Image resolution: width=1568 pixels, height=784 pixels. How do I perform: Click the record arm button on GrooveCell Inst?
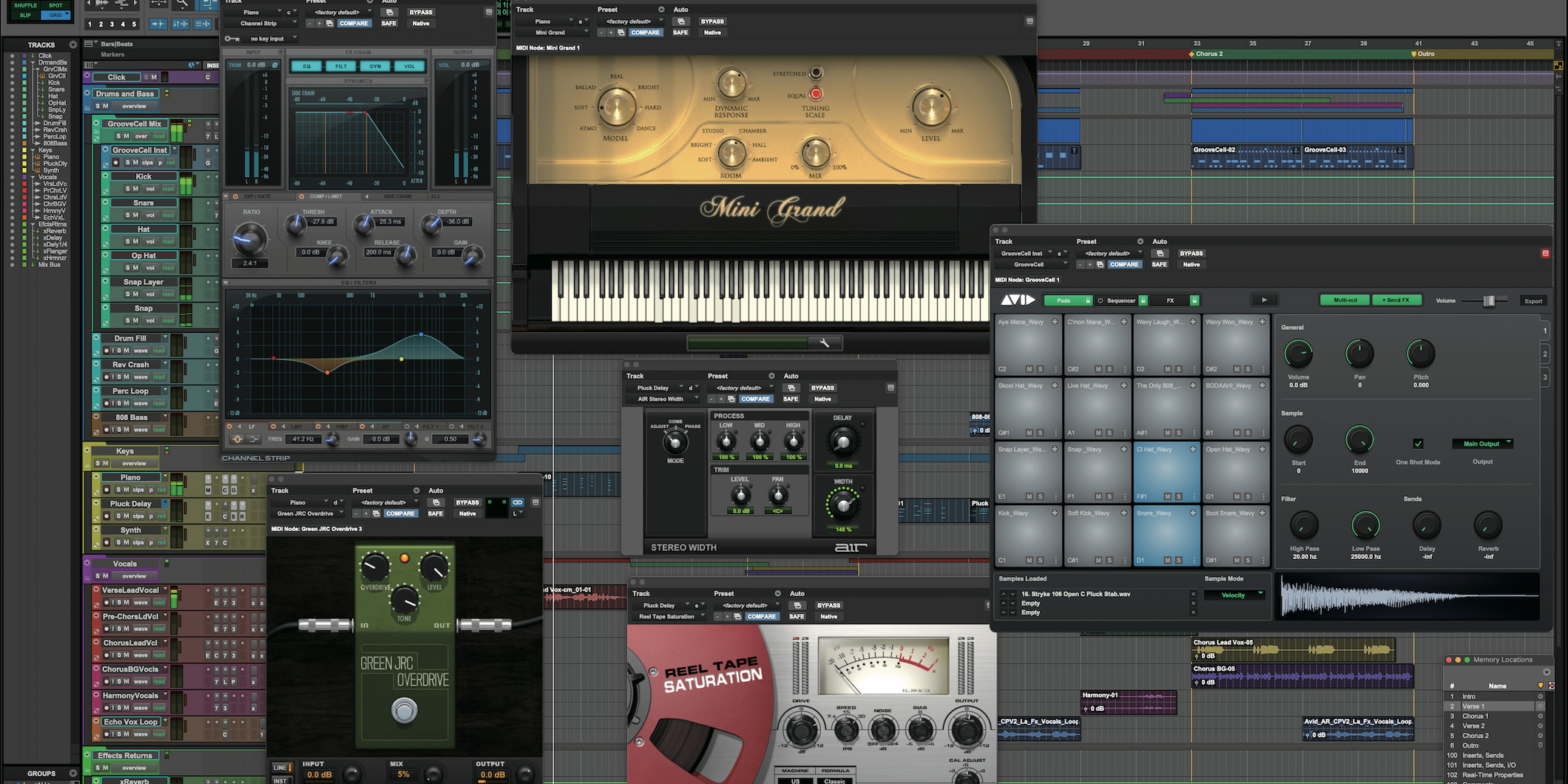[115, 163]
